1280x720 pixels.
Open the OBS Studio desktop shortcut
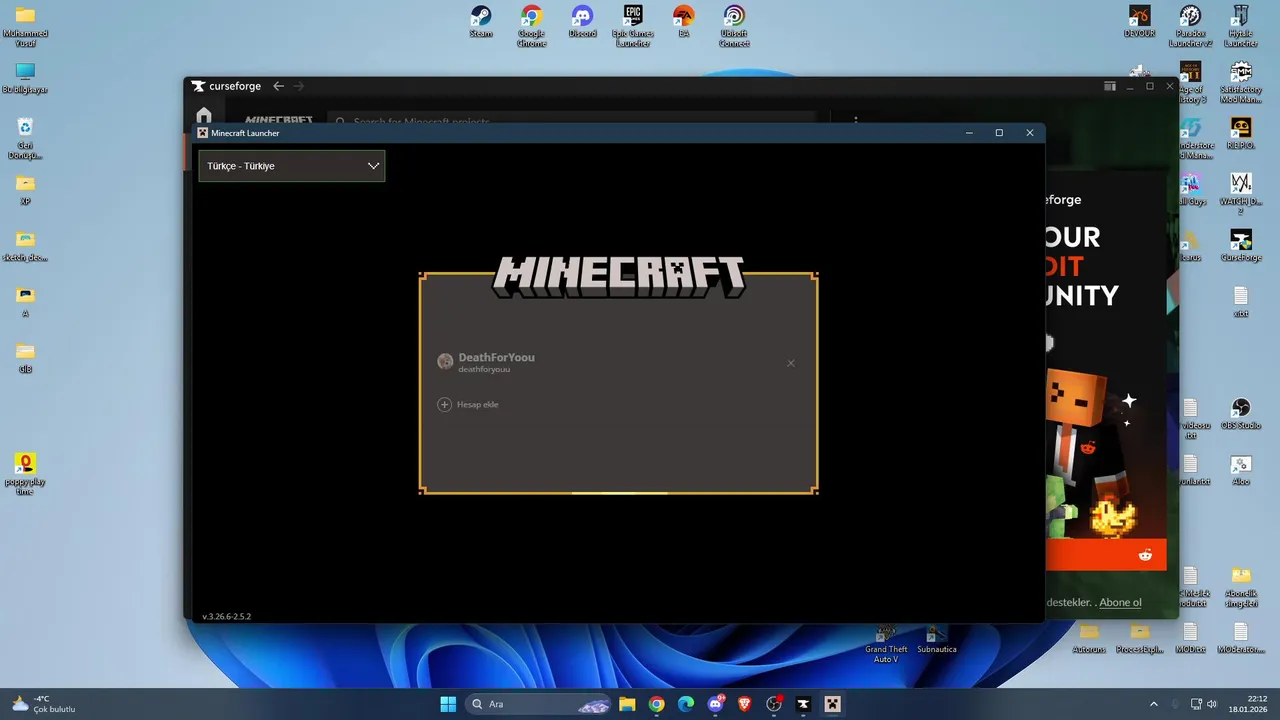pyautogui.click(x=1241, y=413)
